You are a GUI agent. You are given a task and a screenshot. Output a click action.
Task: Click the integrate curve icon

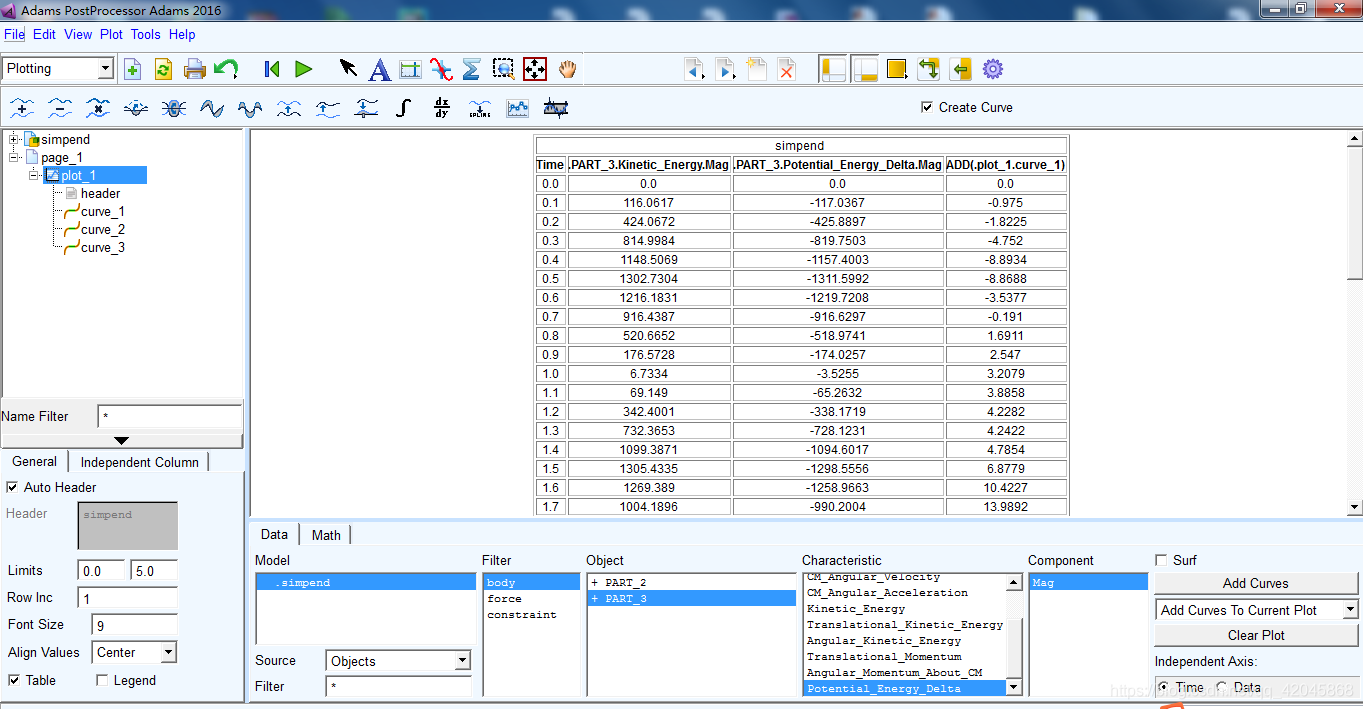pyautogui.click(x=403, y=108)
